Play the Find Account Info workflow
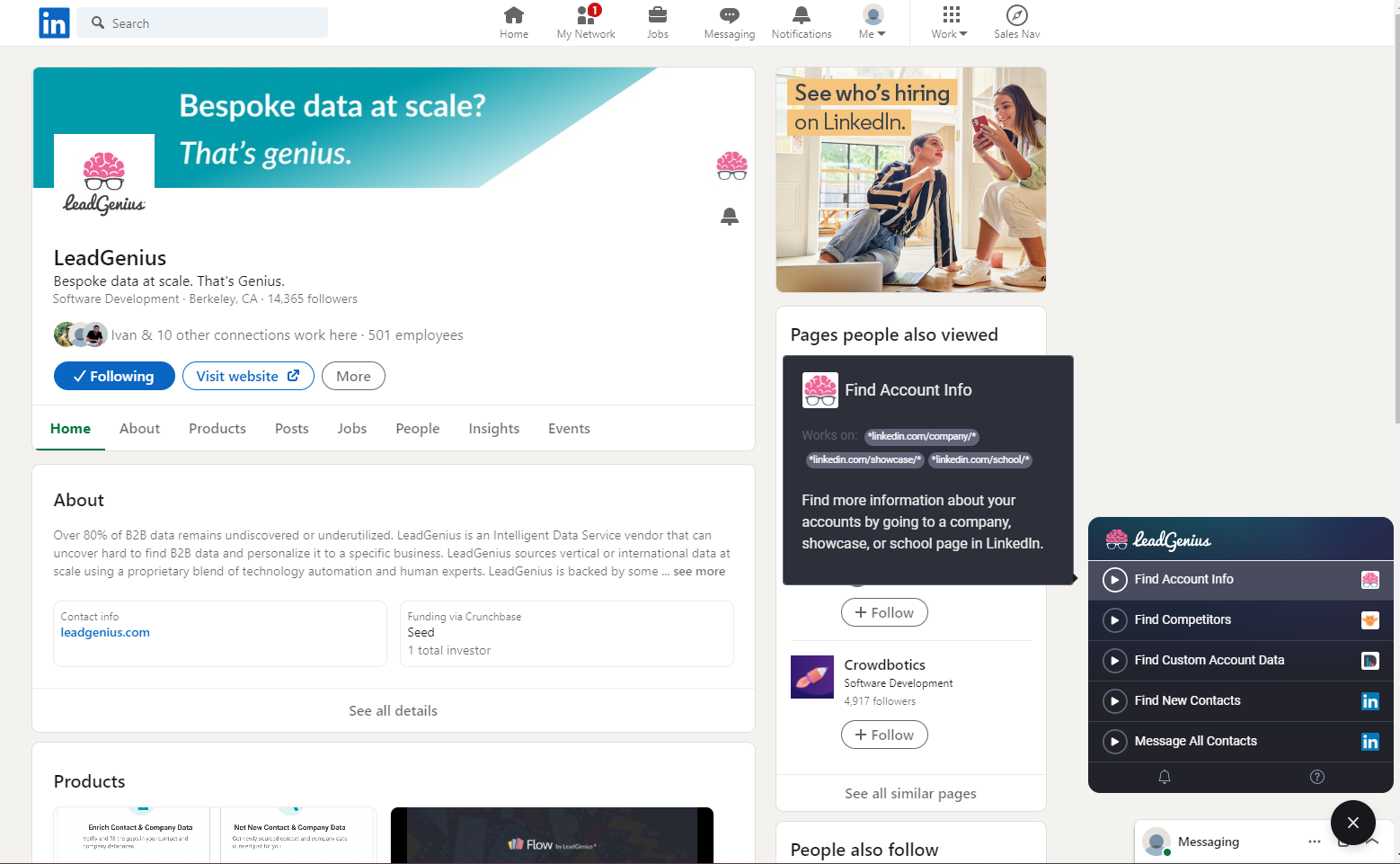This screenshot has height=864, width=1400. point(1114,580)
